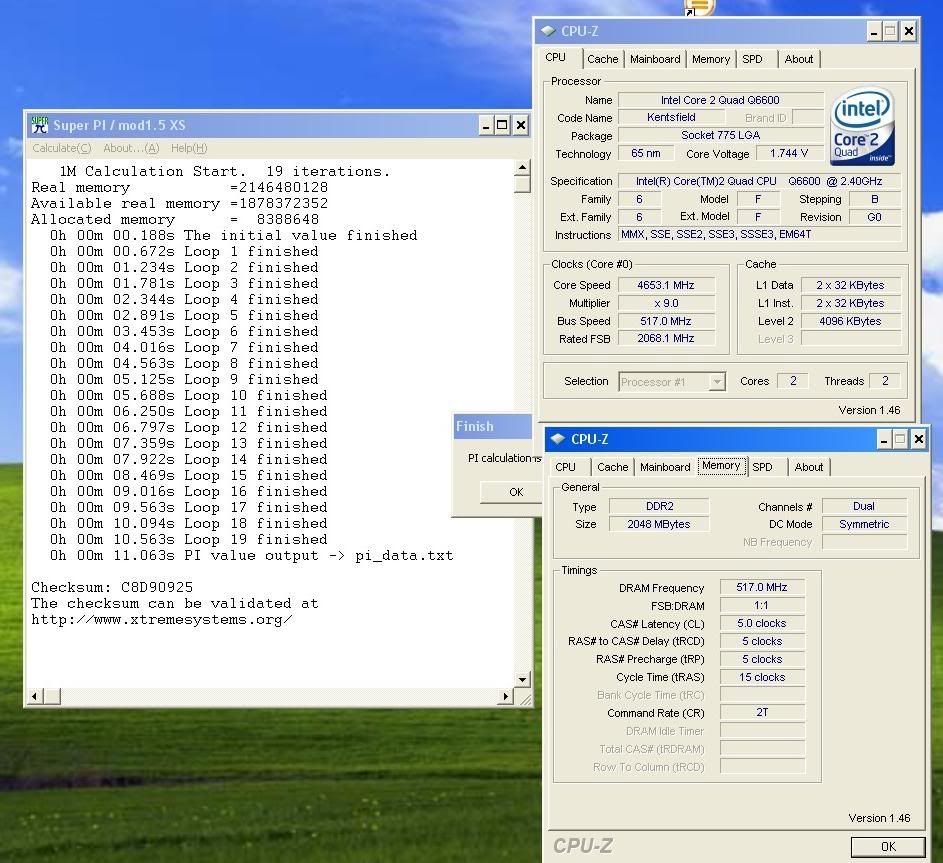This screenshot has height=863, width=943.
Task: Click the CPU-Z logo icon in lower CPU-Z window
Action: (558, 439)
